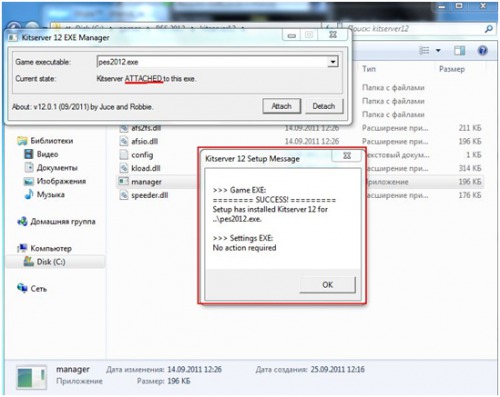The image size is (500, 397).
Task: Click the Библиотеки folder icon
Action: click(x=22, y=141)
